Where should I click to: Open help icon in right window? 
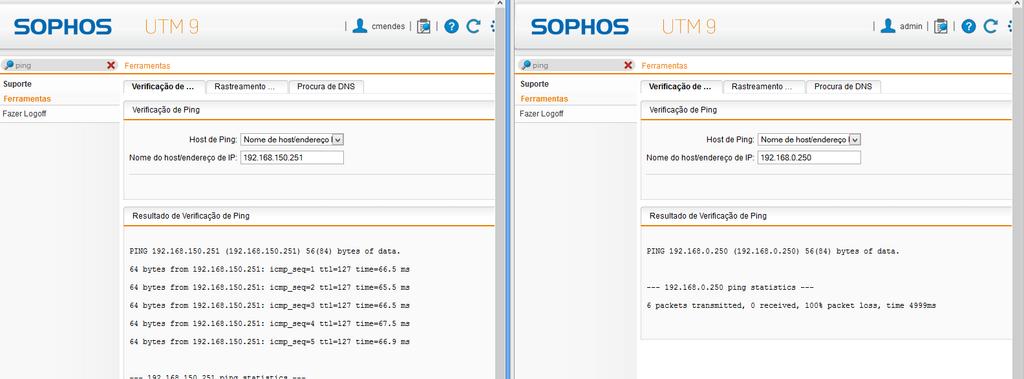click(x=968, y=26)
